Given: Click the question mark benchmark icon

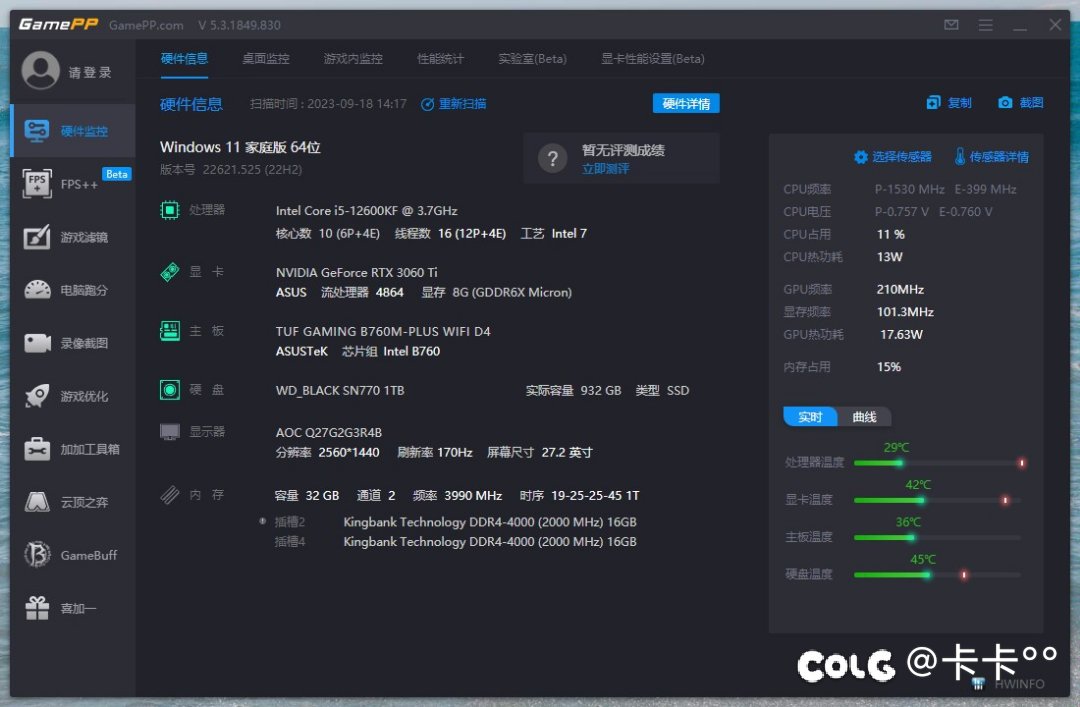Looking at the screenshot, I should (x=552, y=159).
